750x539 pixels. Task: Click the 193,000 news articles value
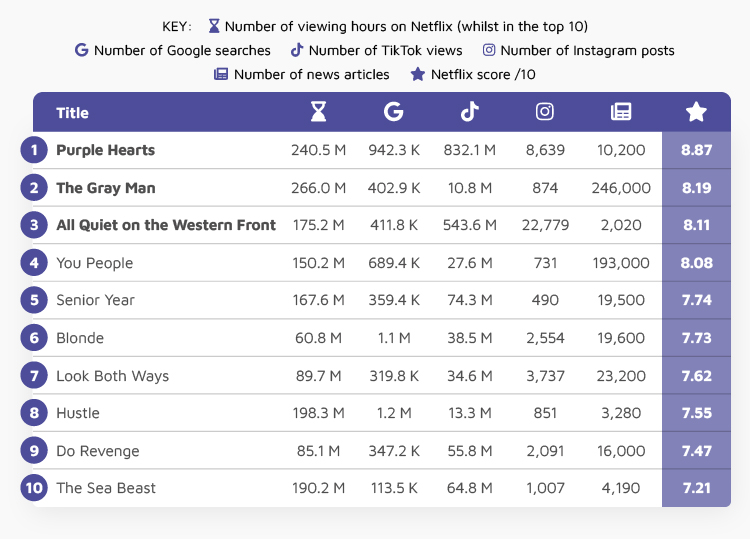tap(621, 263)
